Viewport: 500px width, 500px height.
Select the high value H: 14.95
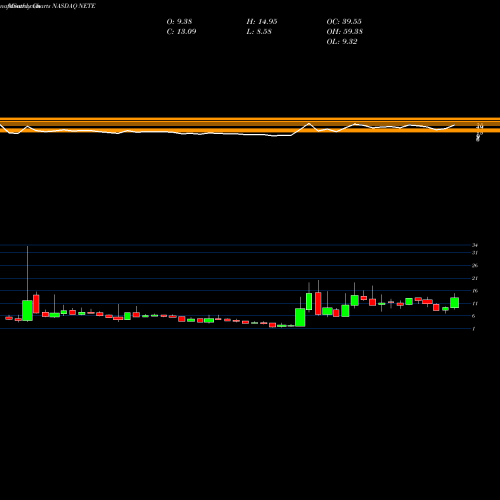[262, 22]
